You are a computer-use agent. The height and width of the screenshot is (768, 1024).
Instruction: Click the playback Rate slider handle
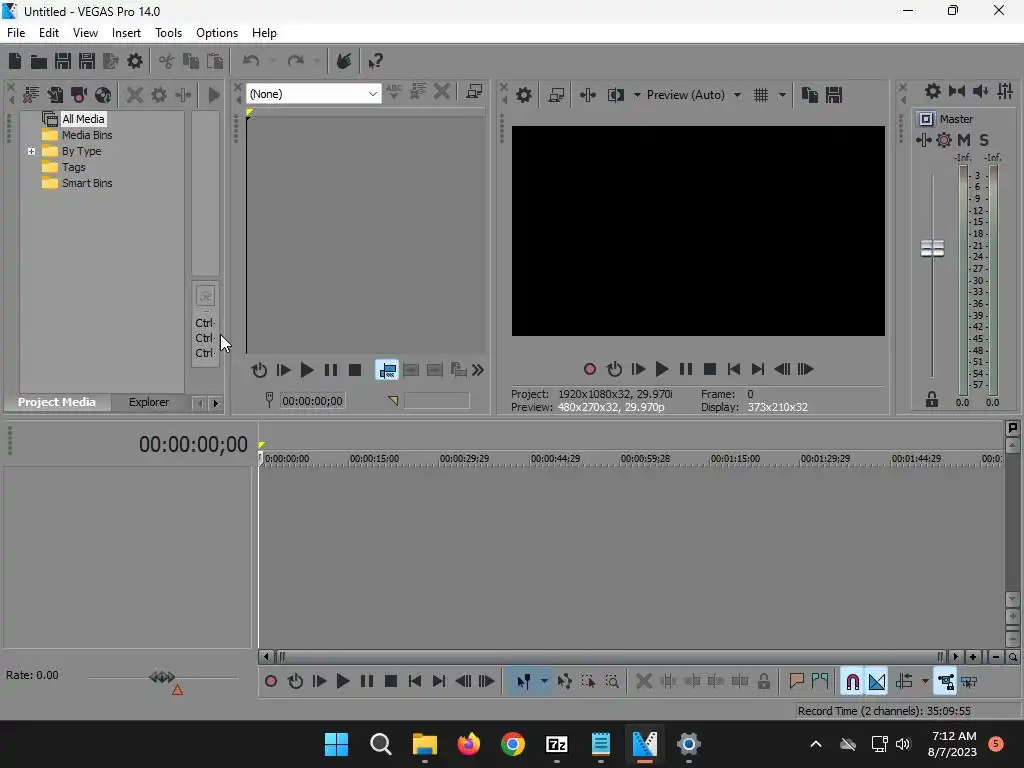click(x=162, y=677)
